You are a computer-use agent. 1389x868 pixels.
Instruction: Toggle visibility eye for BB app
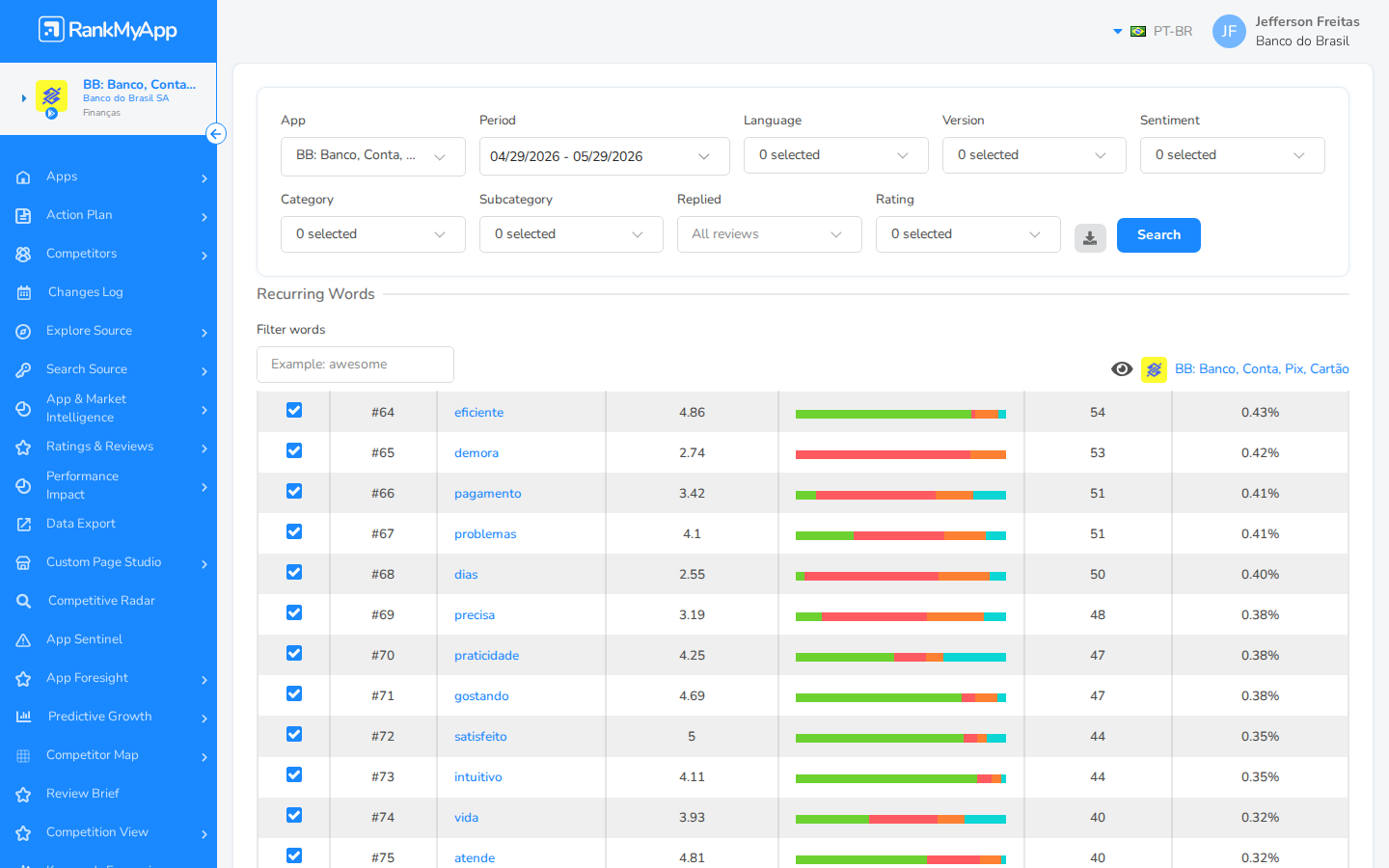coord(1122,369)
